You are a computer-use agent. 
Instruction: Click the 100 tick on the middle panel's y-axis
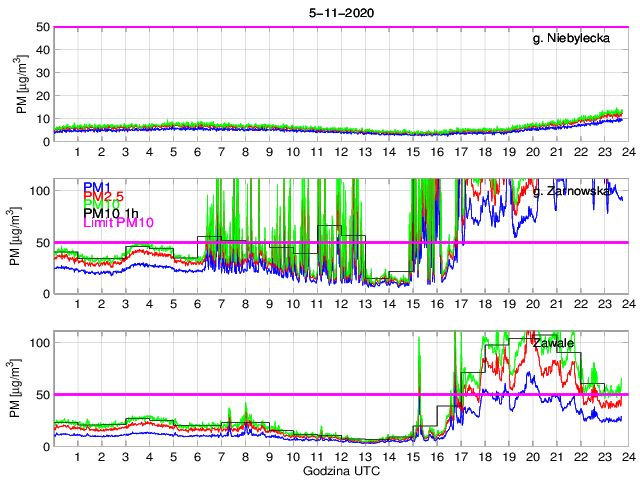point(38,190)
